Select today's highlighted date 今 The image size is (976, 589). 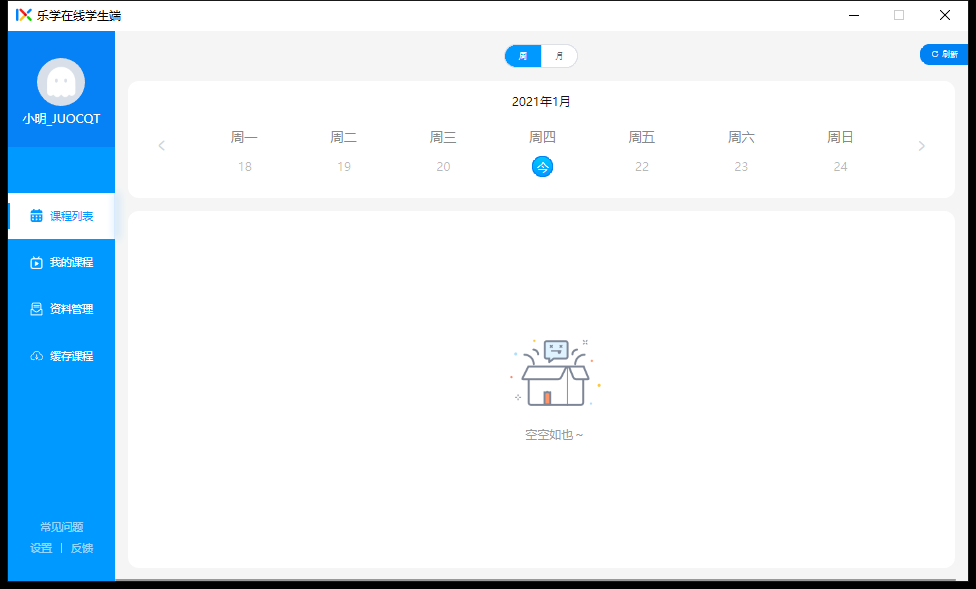tap(542, 167)
